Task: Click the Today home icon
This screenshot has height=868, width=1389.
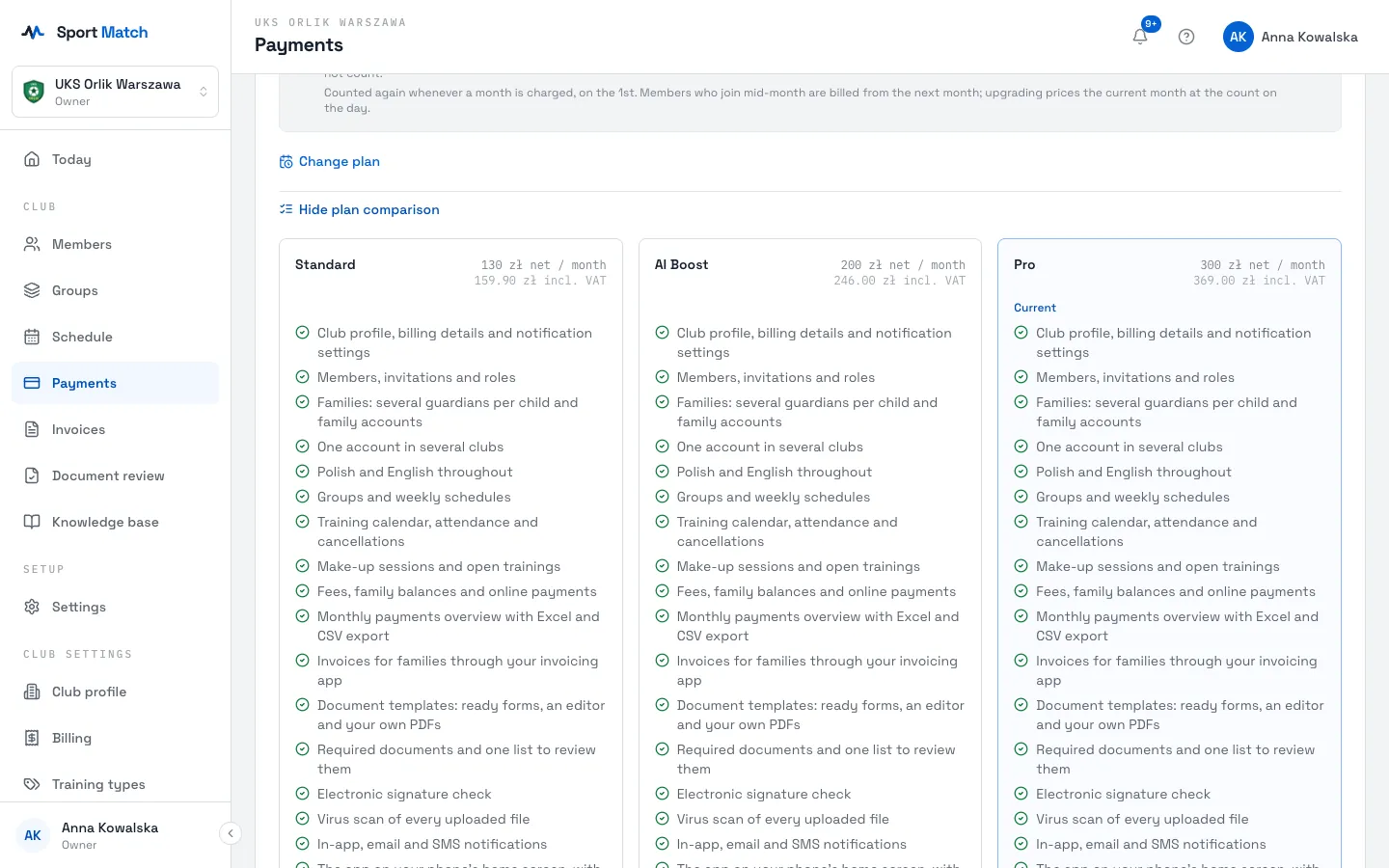Action: coord(32,159)
